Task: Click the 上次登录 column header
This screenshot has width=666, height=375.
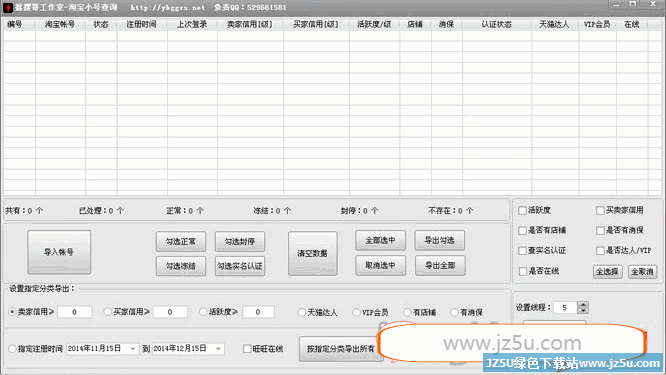Action: (x=192, y=24)
